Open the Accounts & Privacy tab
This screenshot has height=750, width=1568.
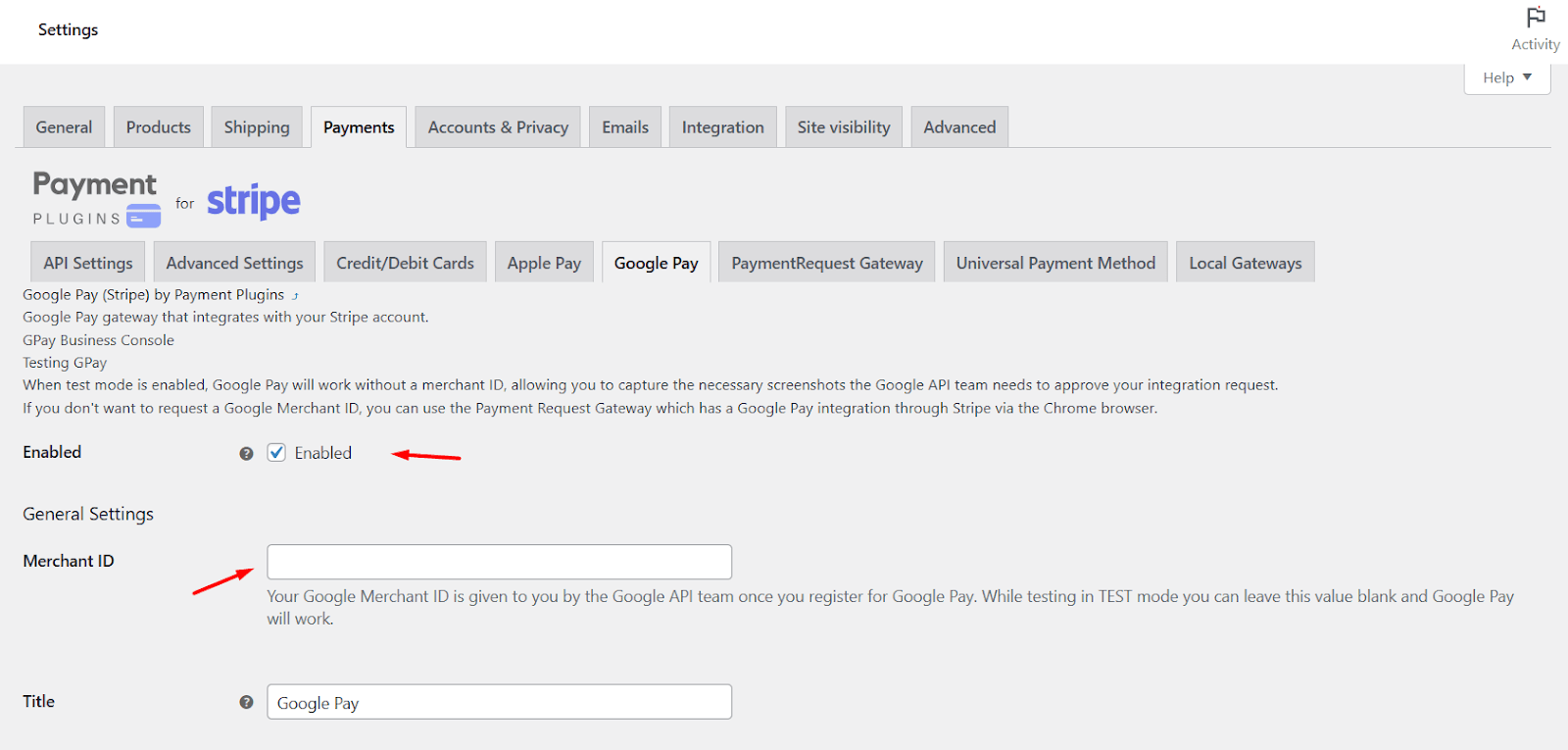coord(498,127)
